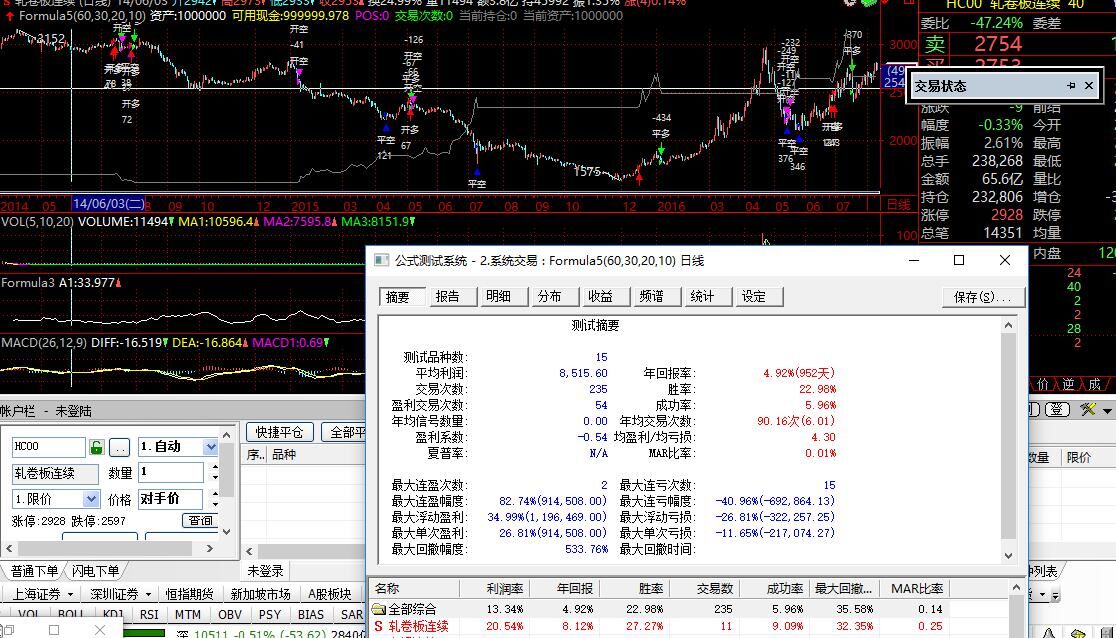Click the 登 button icon on right
This screenshot has height=638, width=1116.
(1056, 410)
